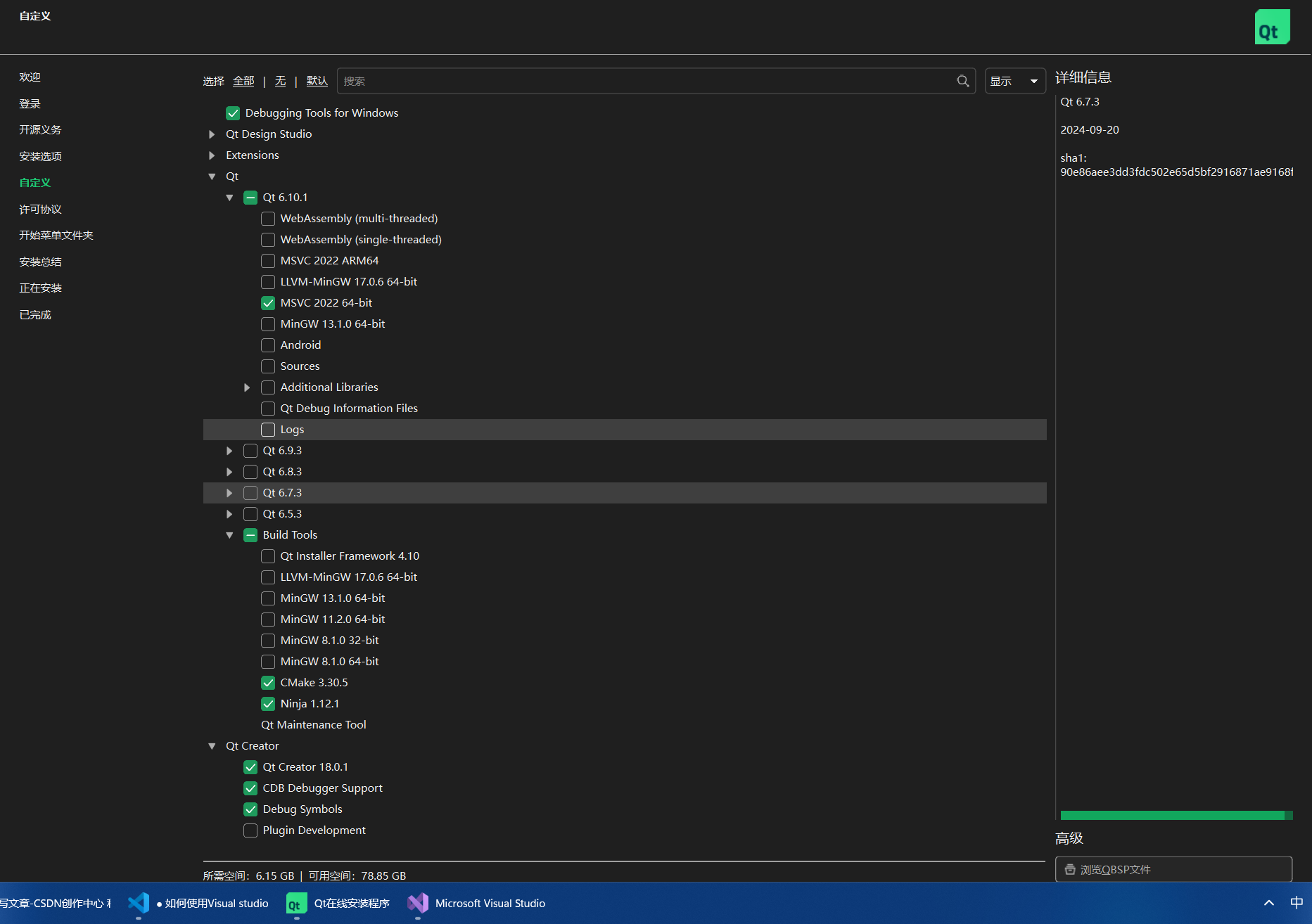Check MinGW 11.2.0 64-bit build tool

[x=268, y=620]
